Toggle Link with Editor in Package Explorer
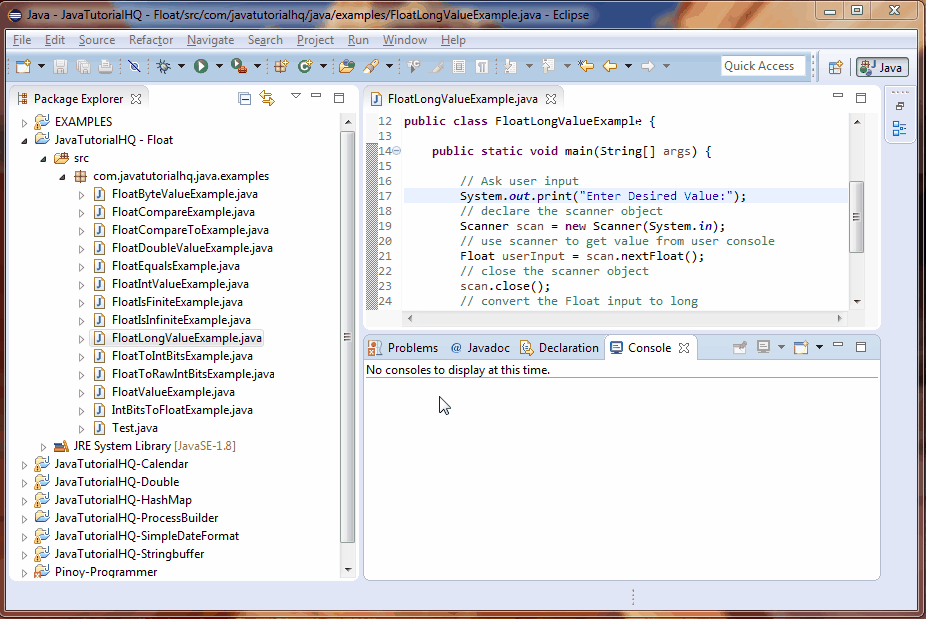This screenshot has width=926, height=619. click(267, 99)
